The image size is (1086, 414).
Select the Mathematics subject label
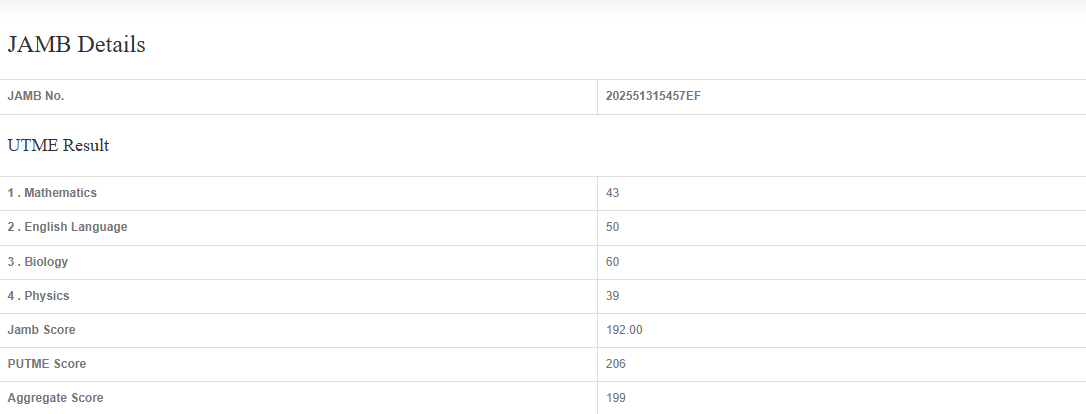coord(60,192)
